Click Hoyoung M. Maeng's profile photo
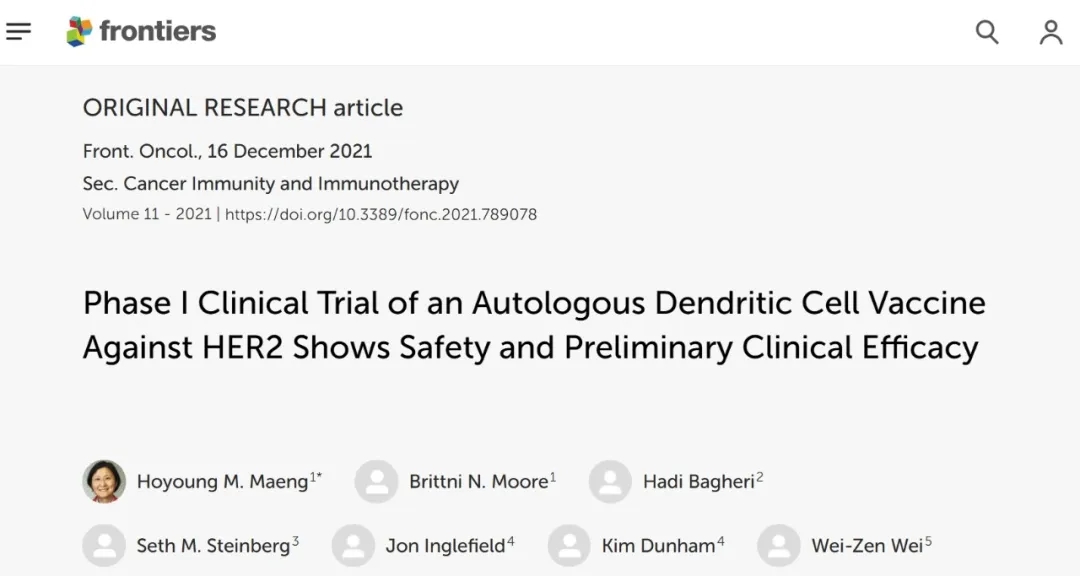1080x576 pixels. 104,482
